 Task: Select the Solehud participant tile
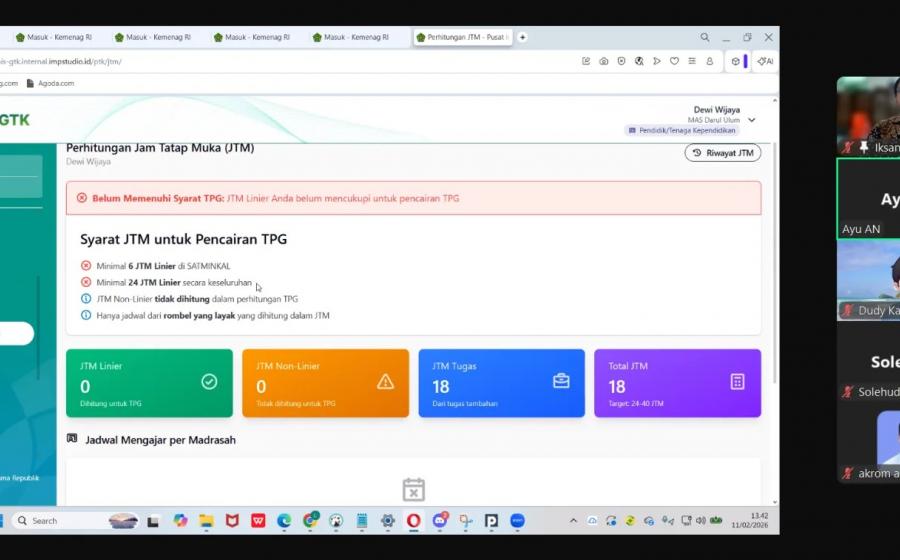click(x=868, y=363)
